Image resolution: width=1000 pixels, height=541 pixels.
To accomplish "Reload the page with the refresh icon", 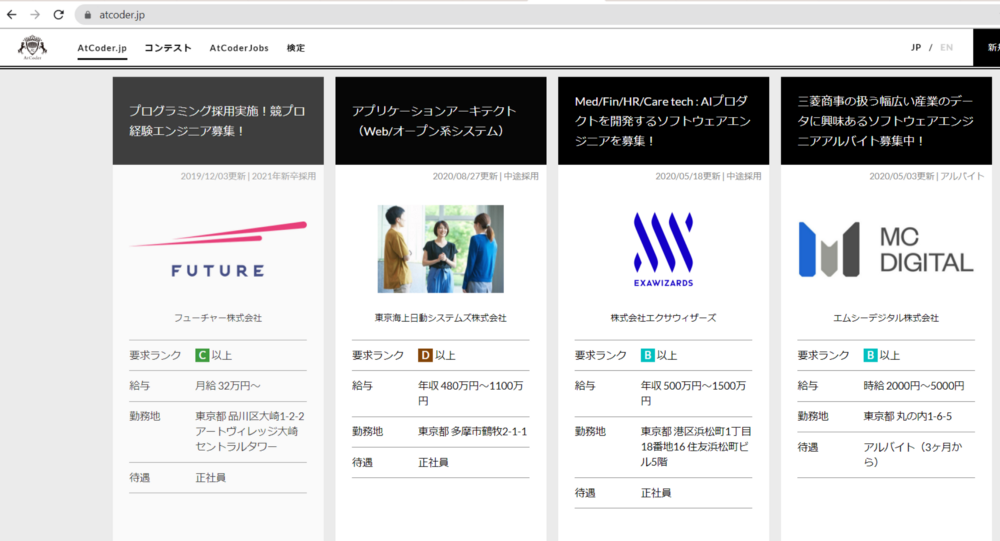I will [x=58, y=14].
